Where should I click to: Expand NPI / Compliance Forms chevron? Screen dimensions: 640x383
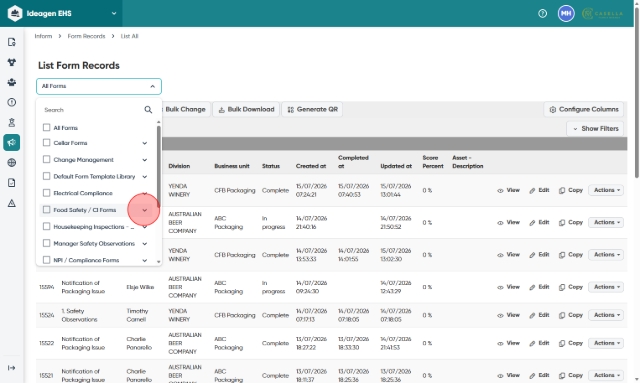(x=144, y=261)
